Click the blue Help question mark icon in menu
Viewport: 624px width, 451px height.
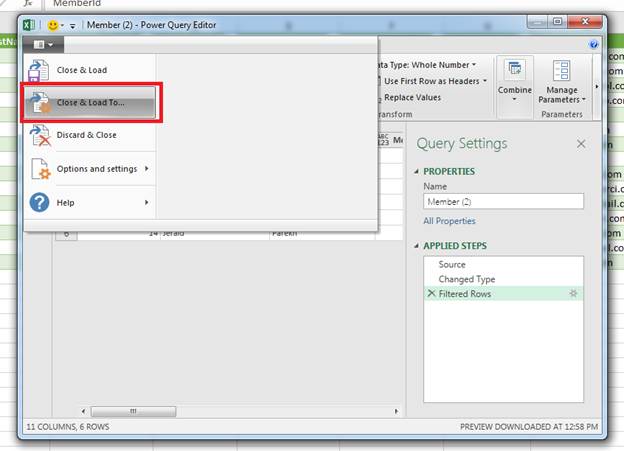click(39, 203)
